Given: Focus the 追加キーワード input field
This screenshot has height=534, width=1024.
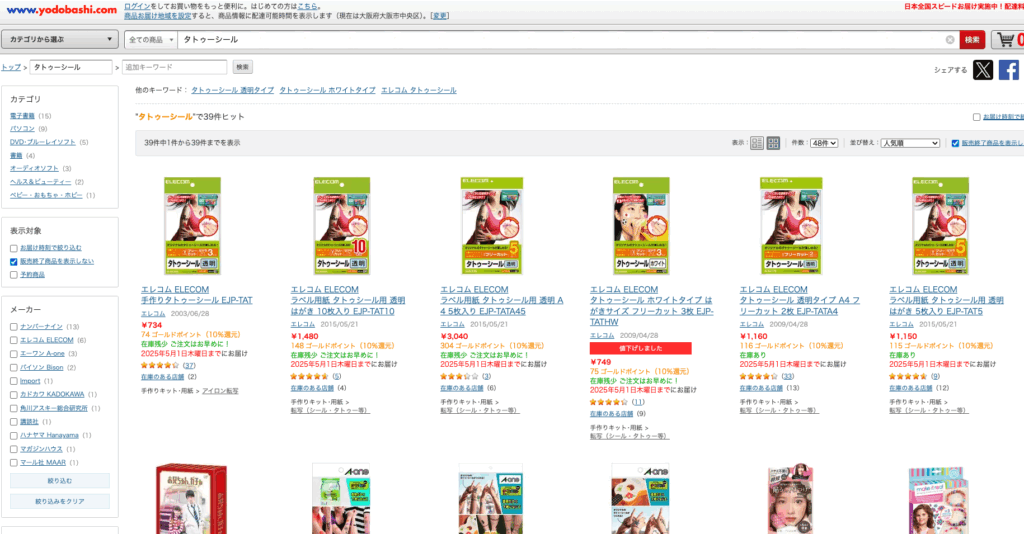Looking at the screenshot, I should click(174, 67).
